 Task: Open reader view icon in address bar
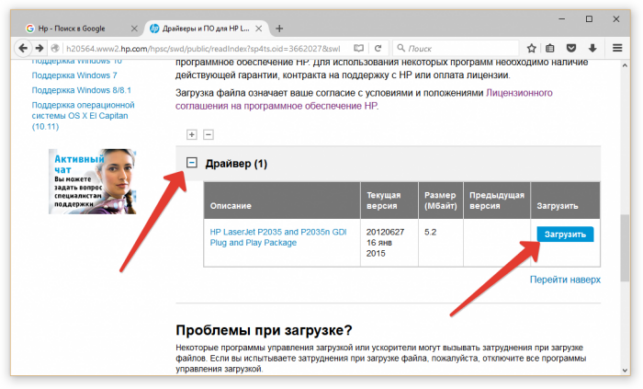pyautogui.click(x=359, y=48)
